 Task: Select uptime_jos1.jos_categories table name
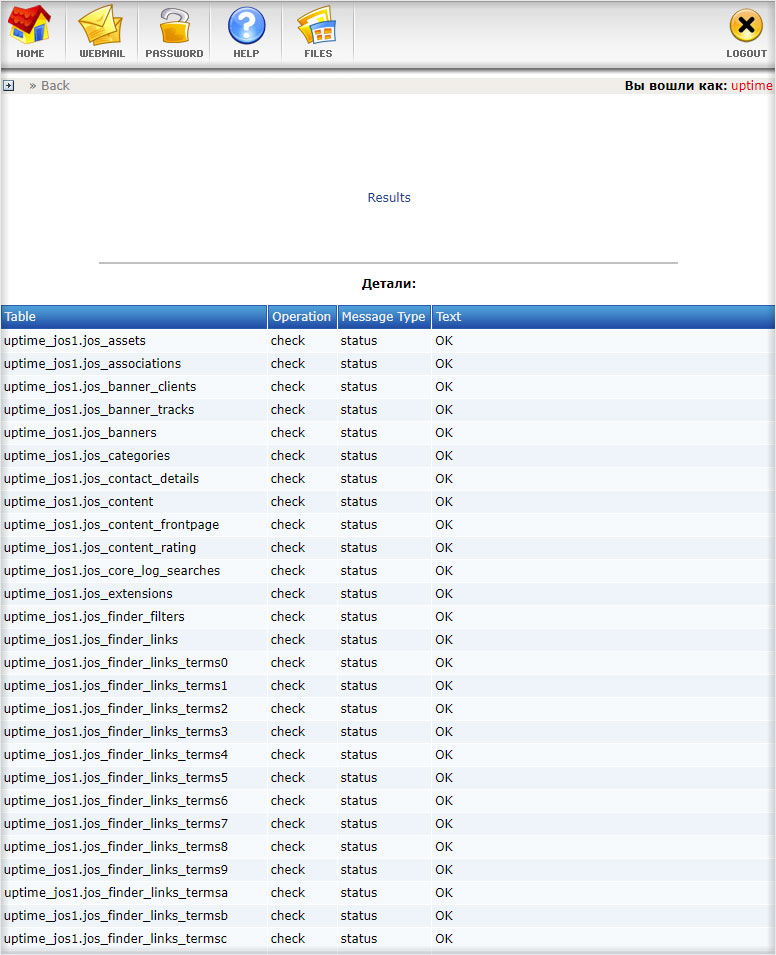coord(87,456)
